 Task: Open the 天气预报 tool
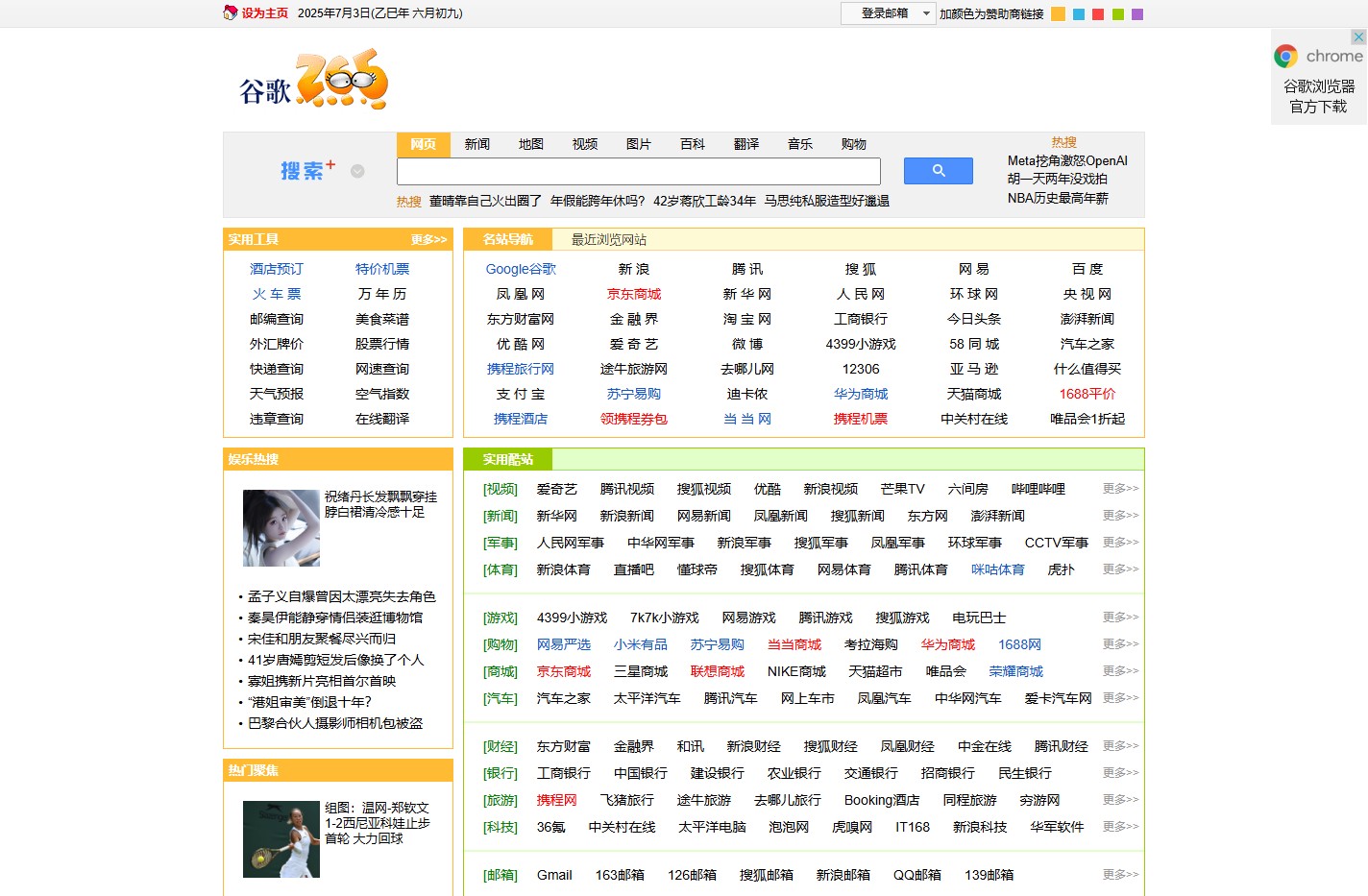point(277,394)
